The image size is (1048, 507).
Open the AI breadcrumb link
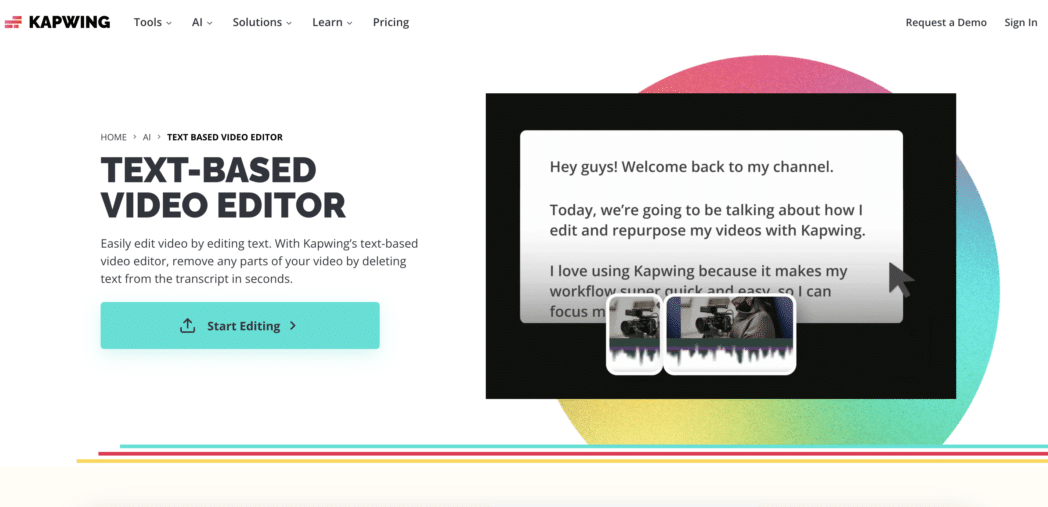click(147, 137)
